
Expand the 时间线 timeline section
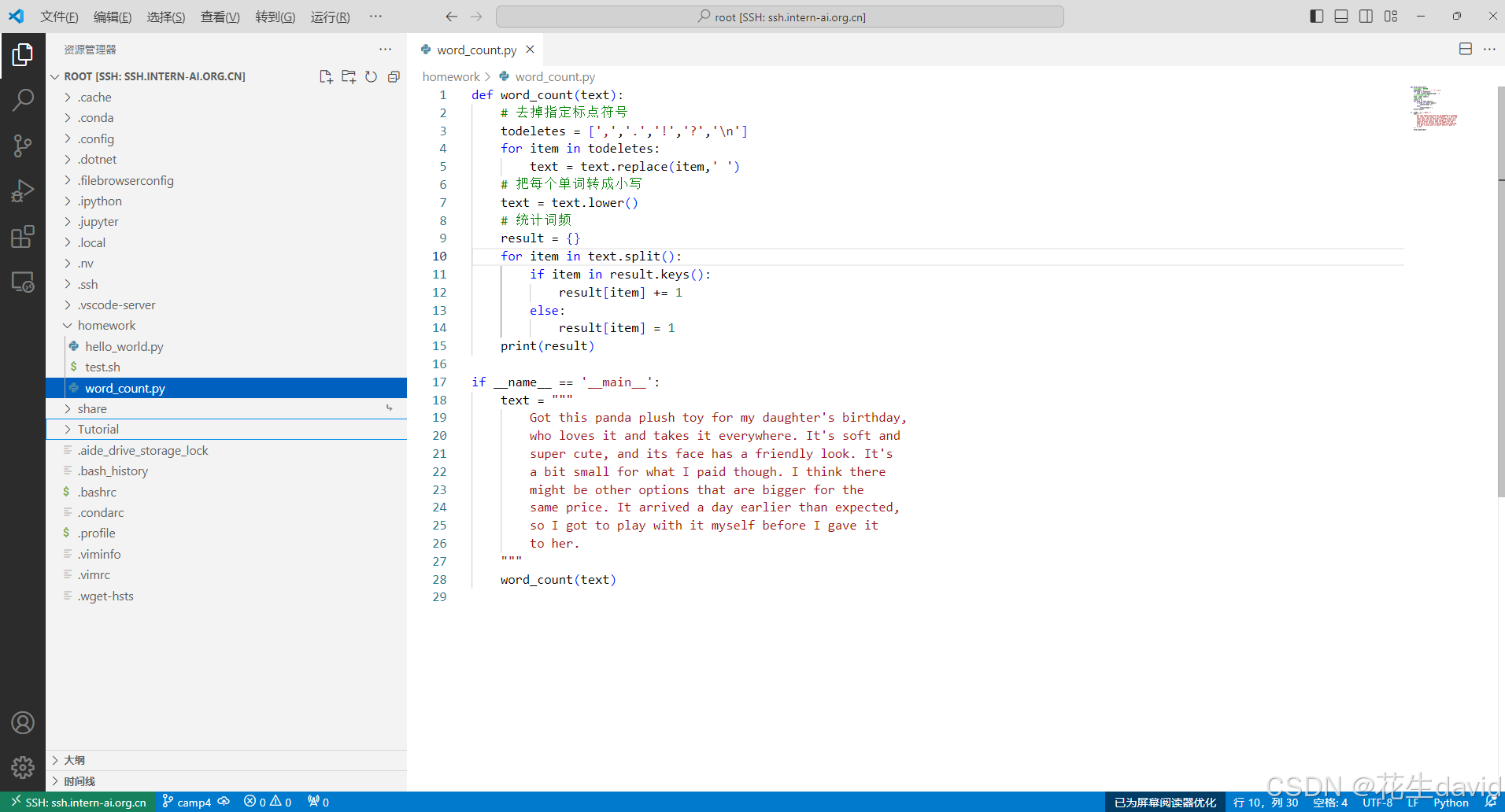coord(226,781)
